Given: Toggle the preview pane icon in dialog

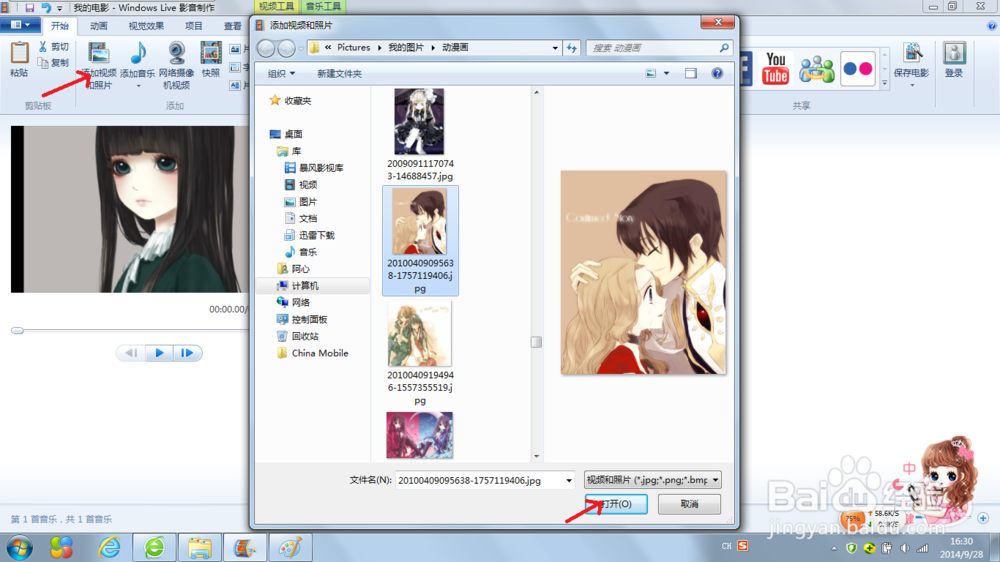Looking at the screenshot, I should [x=691, y=73].
